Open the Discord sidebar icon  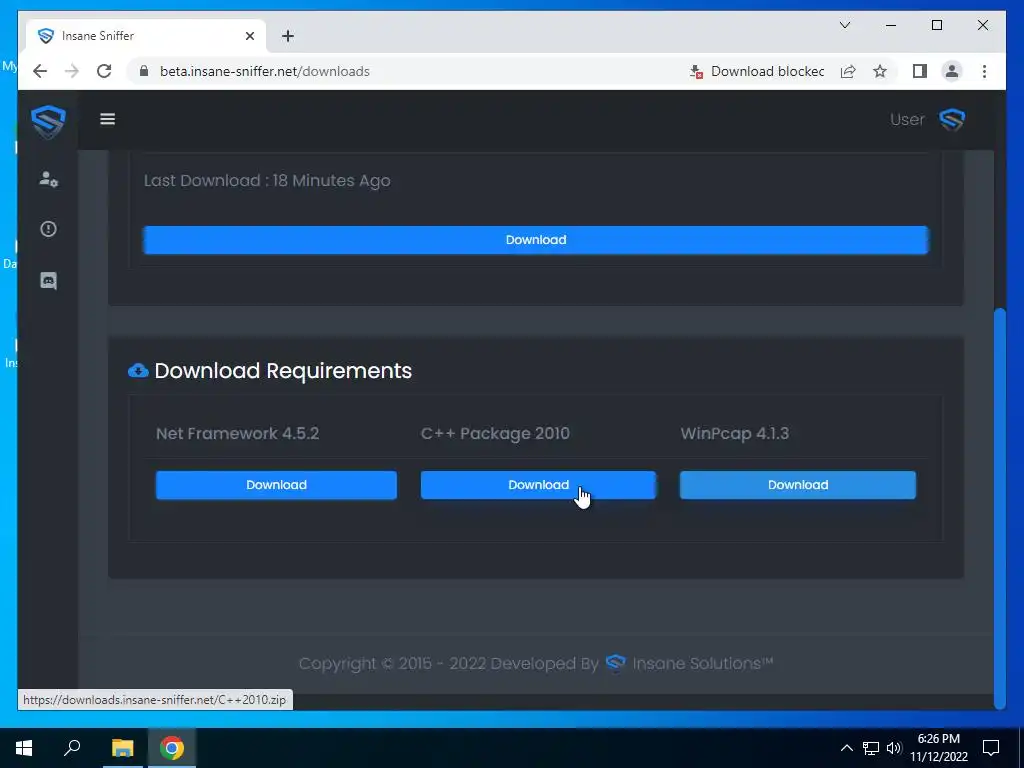point(48,281)
